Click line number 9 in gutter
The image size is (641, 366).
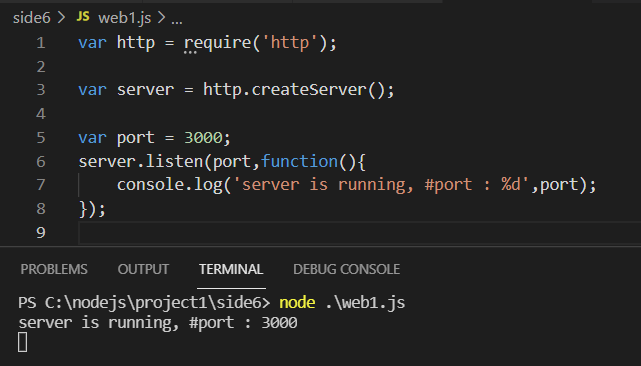click(40, 233)
